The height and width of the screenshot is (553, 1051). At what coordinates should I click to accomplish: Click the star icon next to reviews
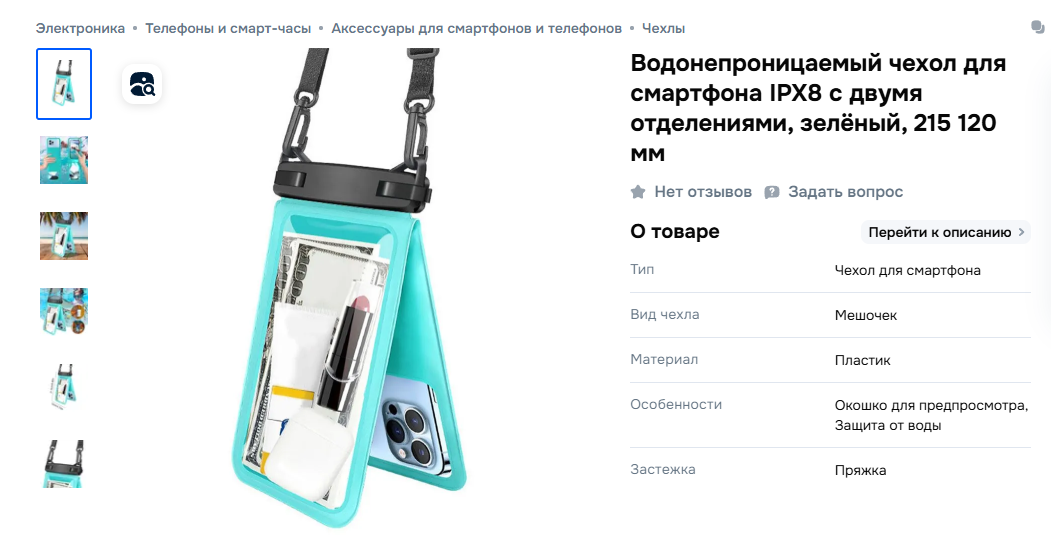coord(638,192)
